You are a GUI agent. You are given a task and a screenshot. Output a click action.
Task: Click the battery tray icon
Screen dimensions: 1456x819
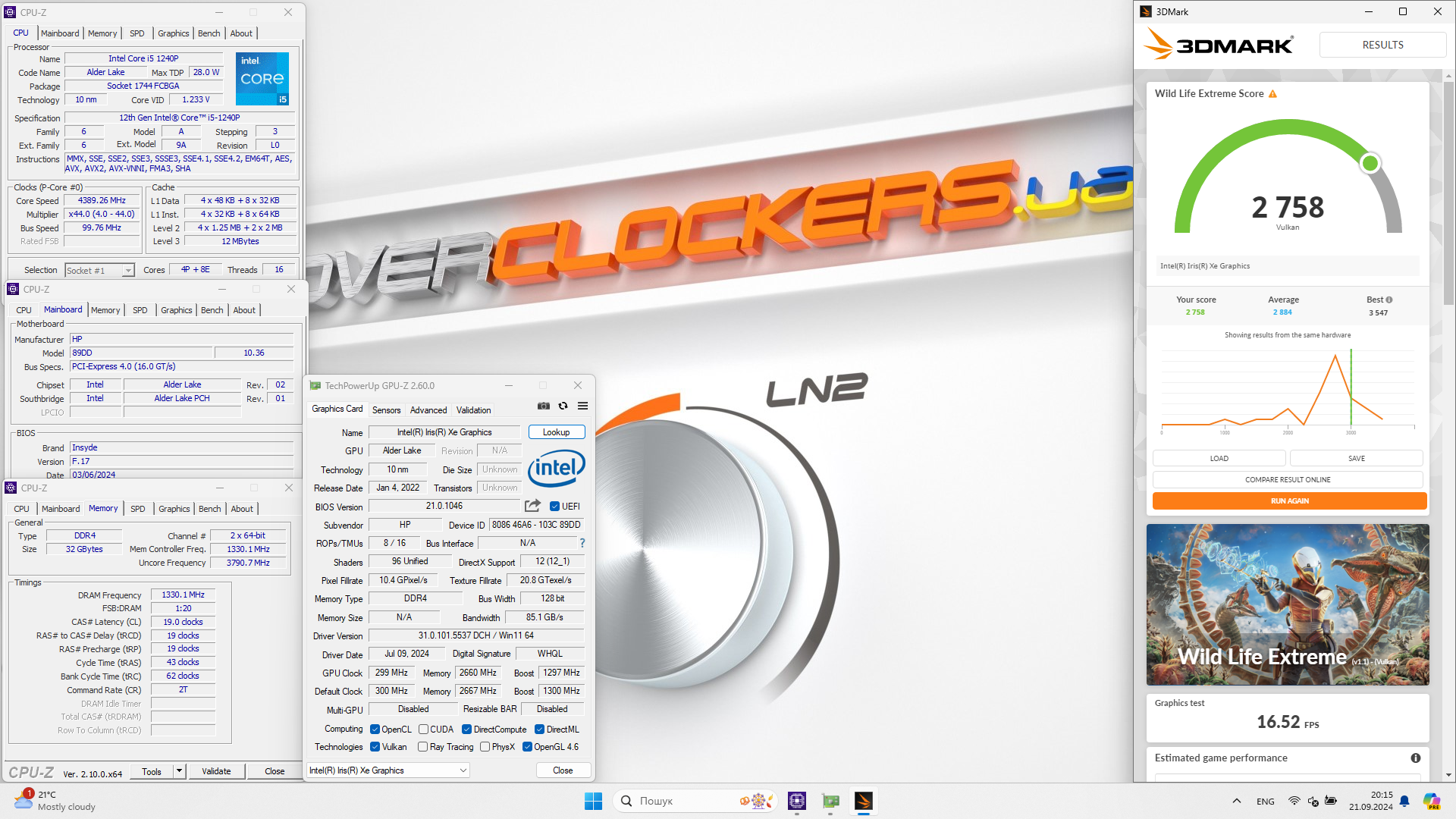[x=1331, y=801]
